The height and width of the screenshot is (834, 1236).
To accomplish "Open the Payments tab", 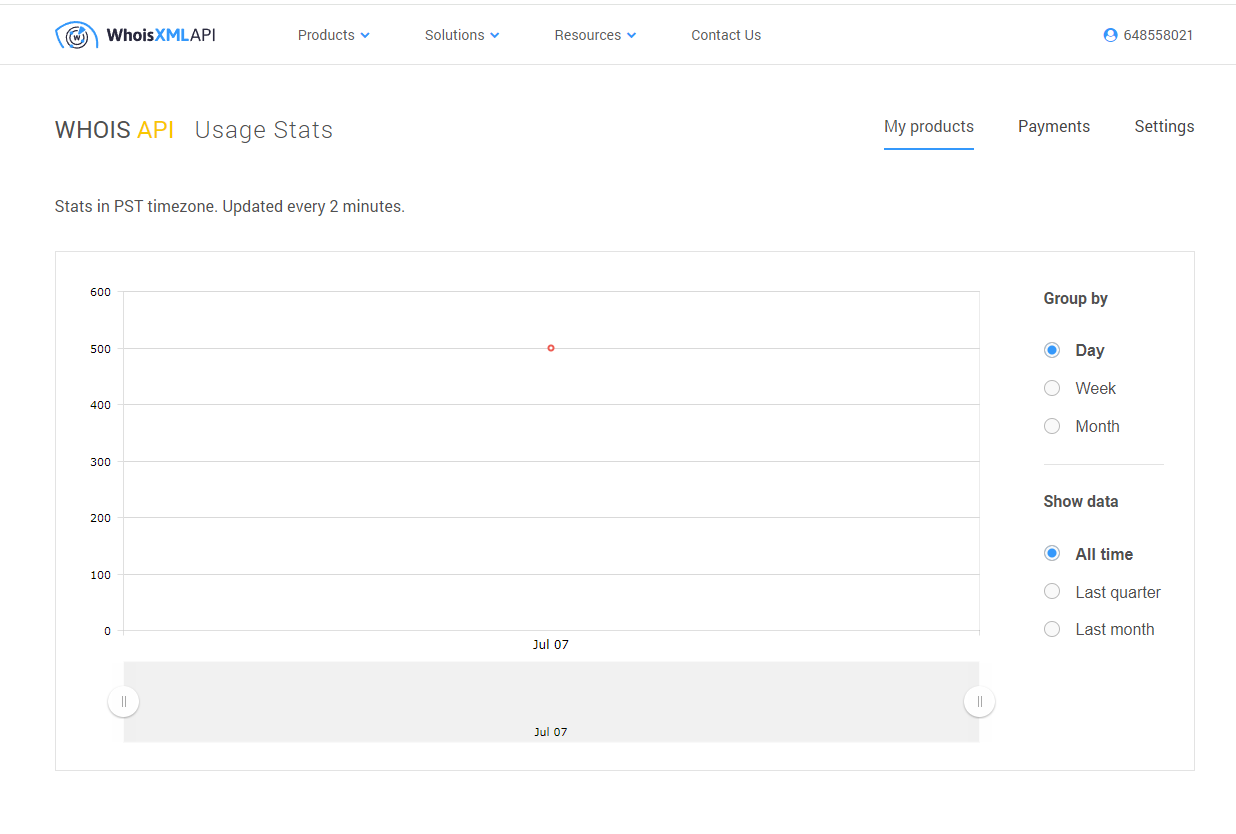I will [1054, 127].
